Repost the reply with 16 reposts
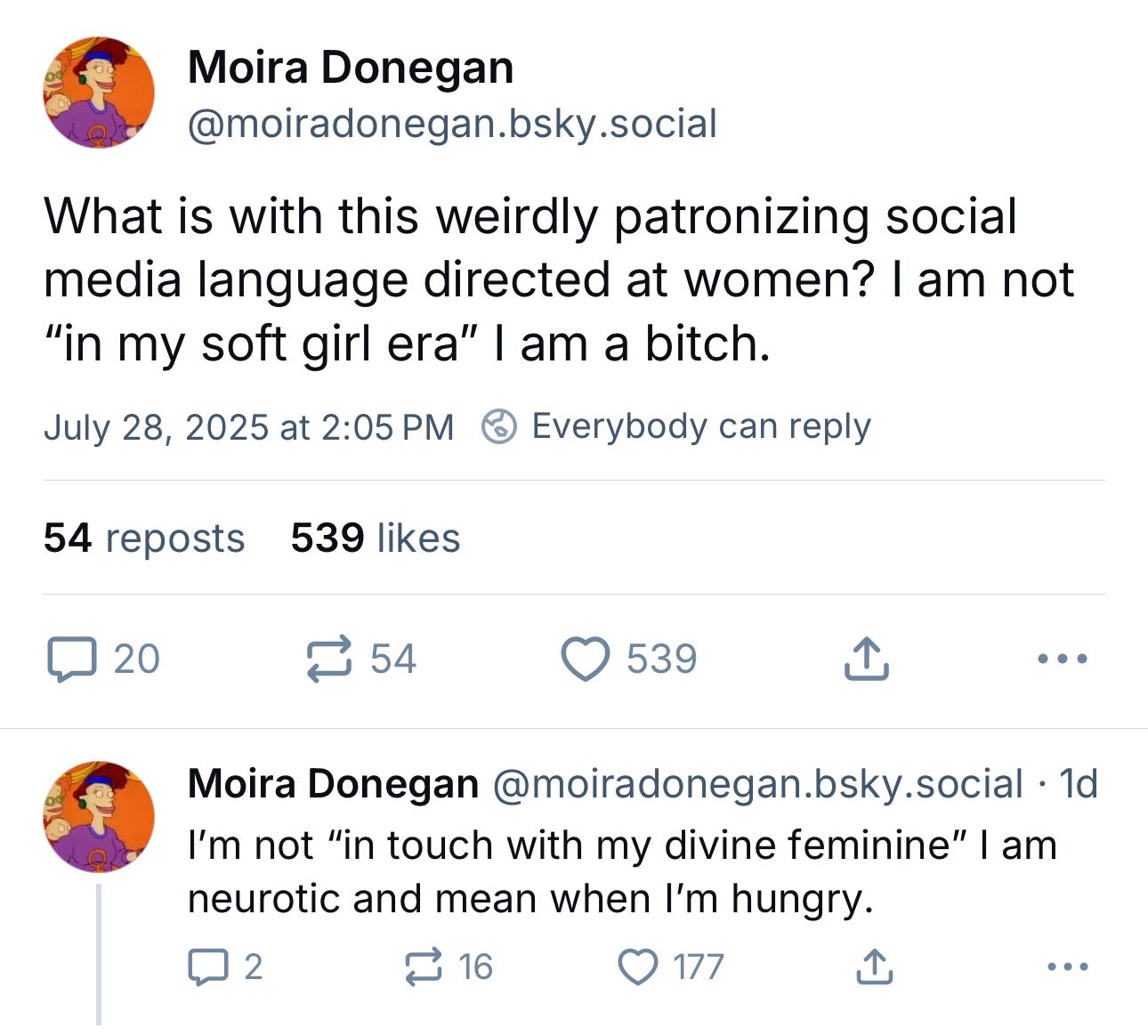 (423, 967)
